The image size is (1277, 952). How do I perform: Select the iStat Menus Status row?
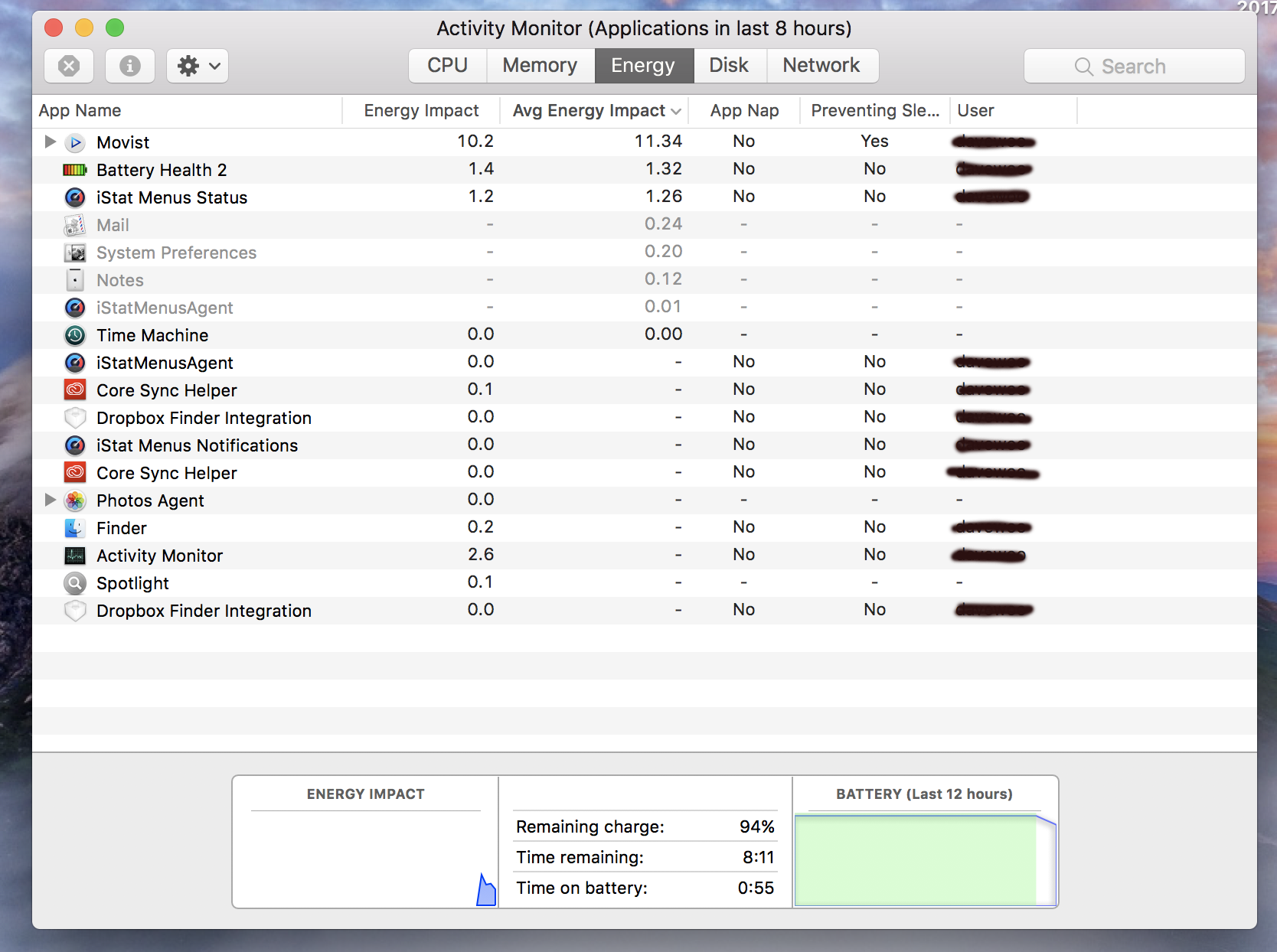645,197
